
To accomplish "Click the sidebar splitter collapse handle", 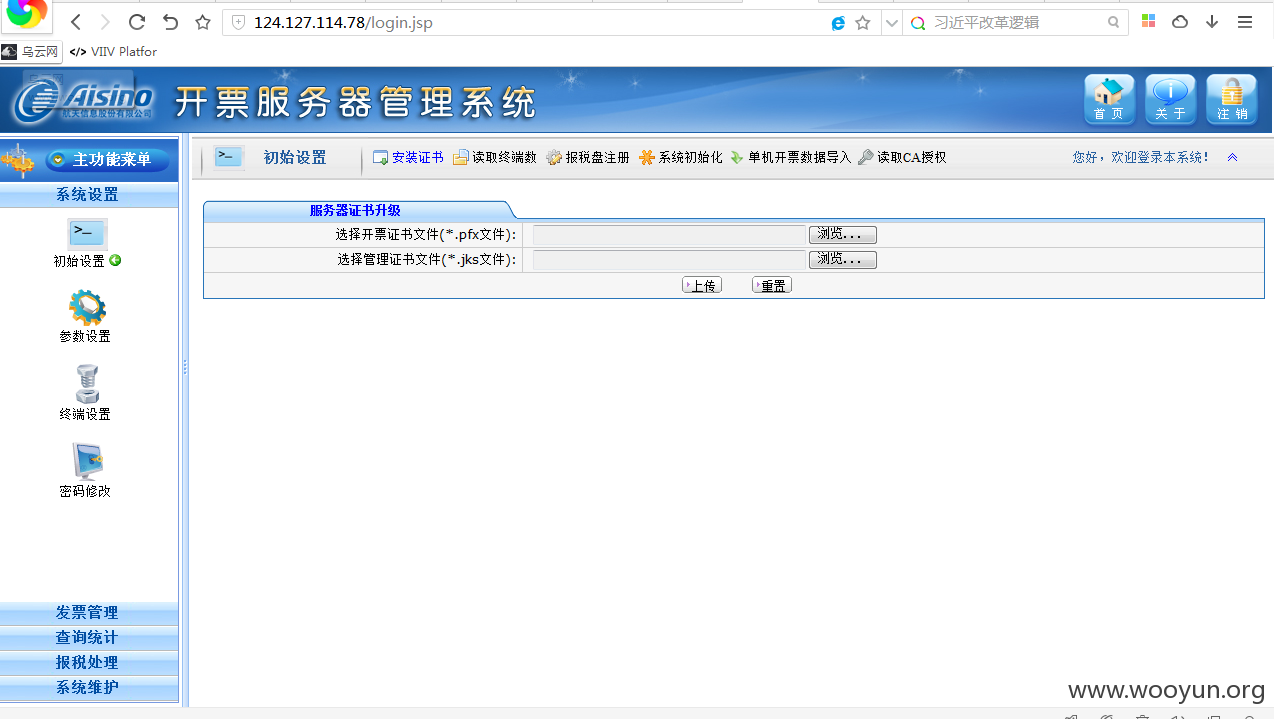I will (x=184, y=368).
